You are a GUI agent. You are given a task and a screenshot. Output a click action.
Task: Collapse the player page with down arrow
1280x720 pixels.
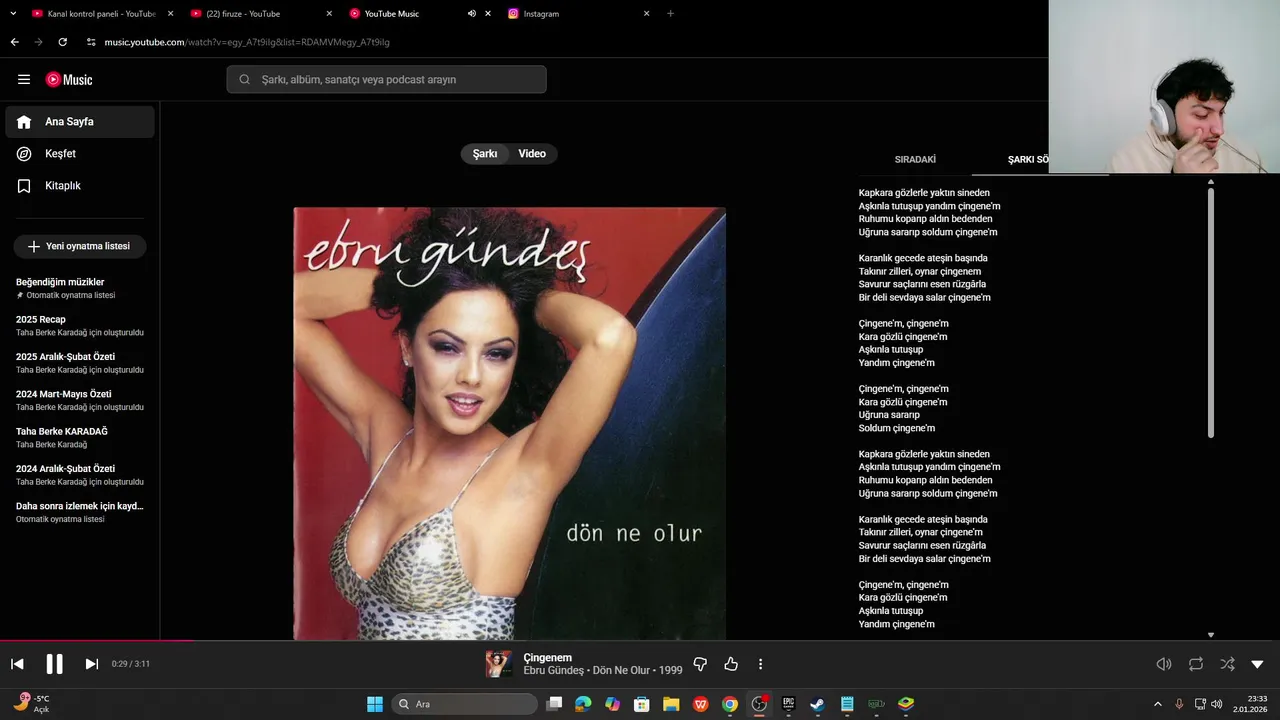coord(1257,664)
